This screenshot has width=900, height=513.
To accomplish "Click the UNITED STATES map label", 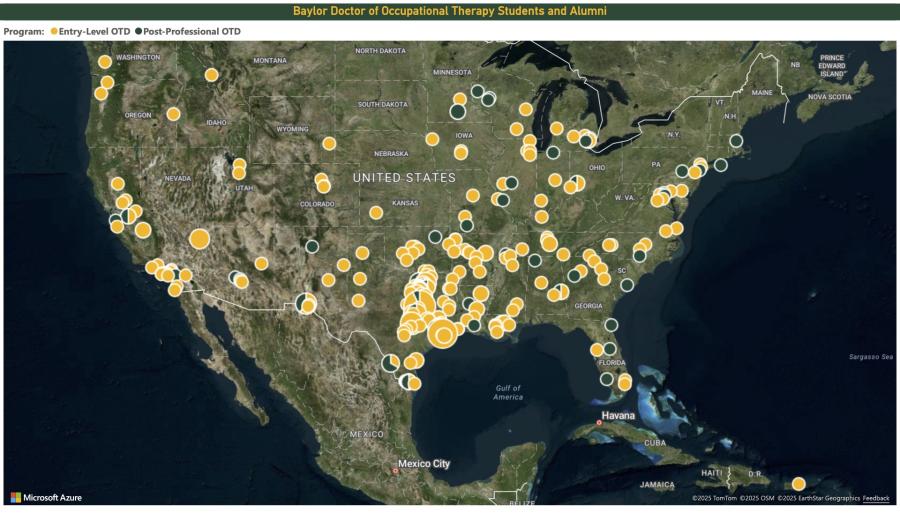I will [404, 178].
